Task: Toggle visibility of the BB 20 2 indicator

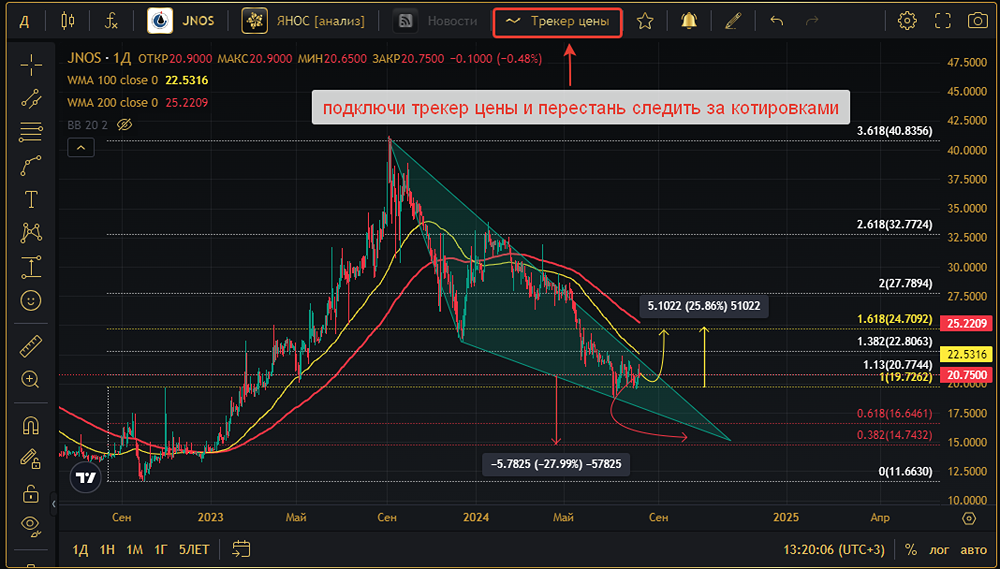Action: click(124, 124)
